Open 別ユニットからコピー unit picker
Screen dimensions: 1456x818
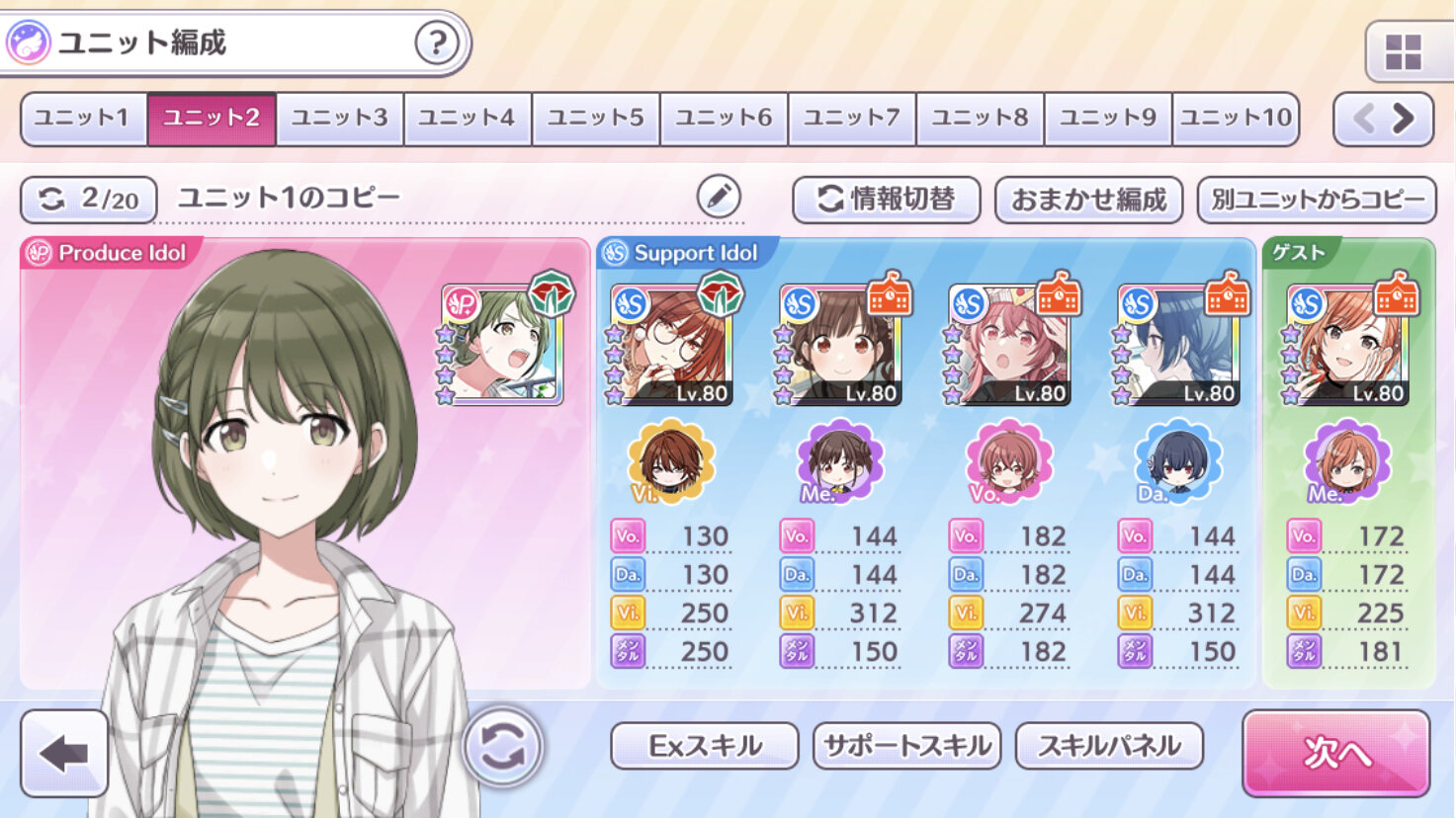point(1317,200)
